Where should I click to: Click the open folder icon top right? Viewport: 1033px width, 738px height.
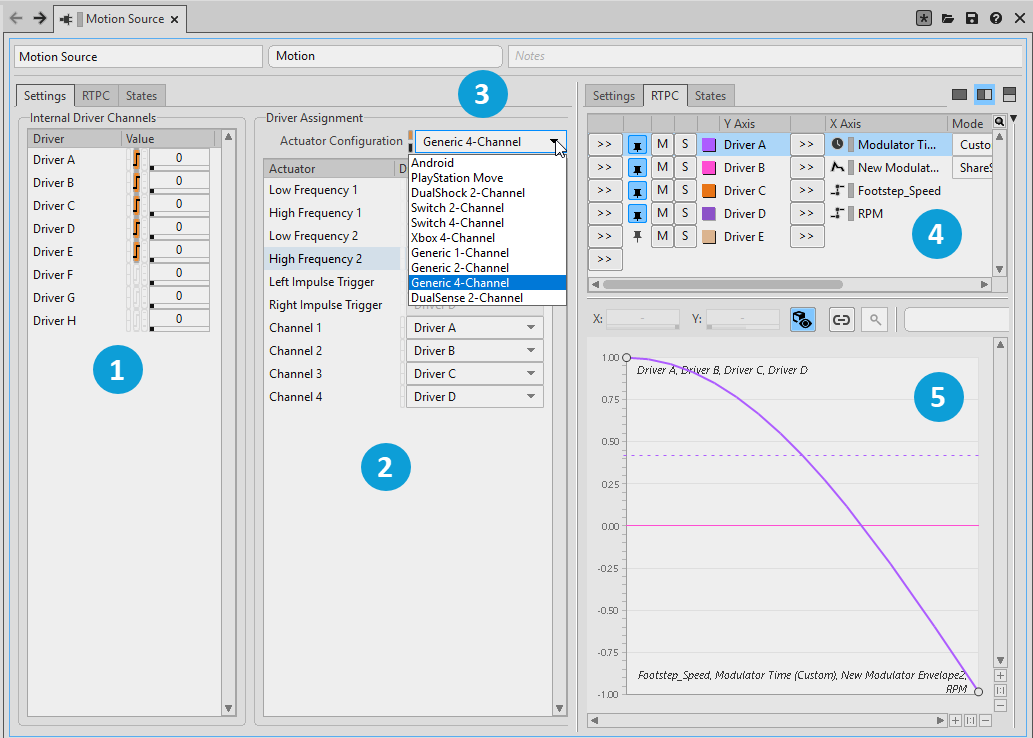(x=948, y=19)
